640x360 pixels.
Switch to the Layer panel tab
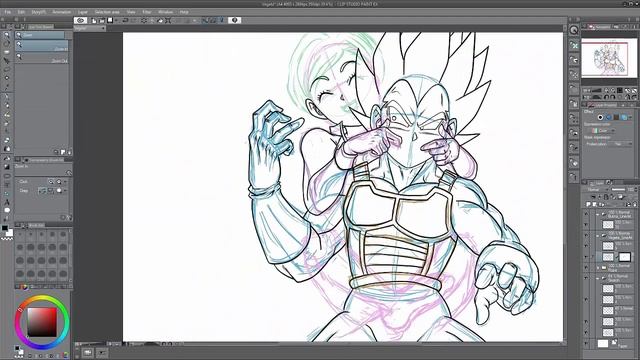596,182
